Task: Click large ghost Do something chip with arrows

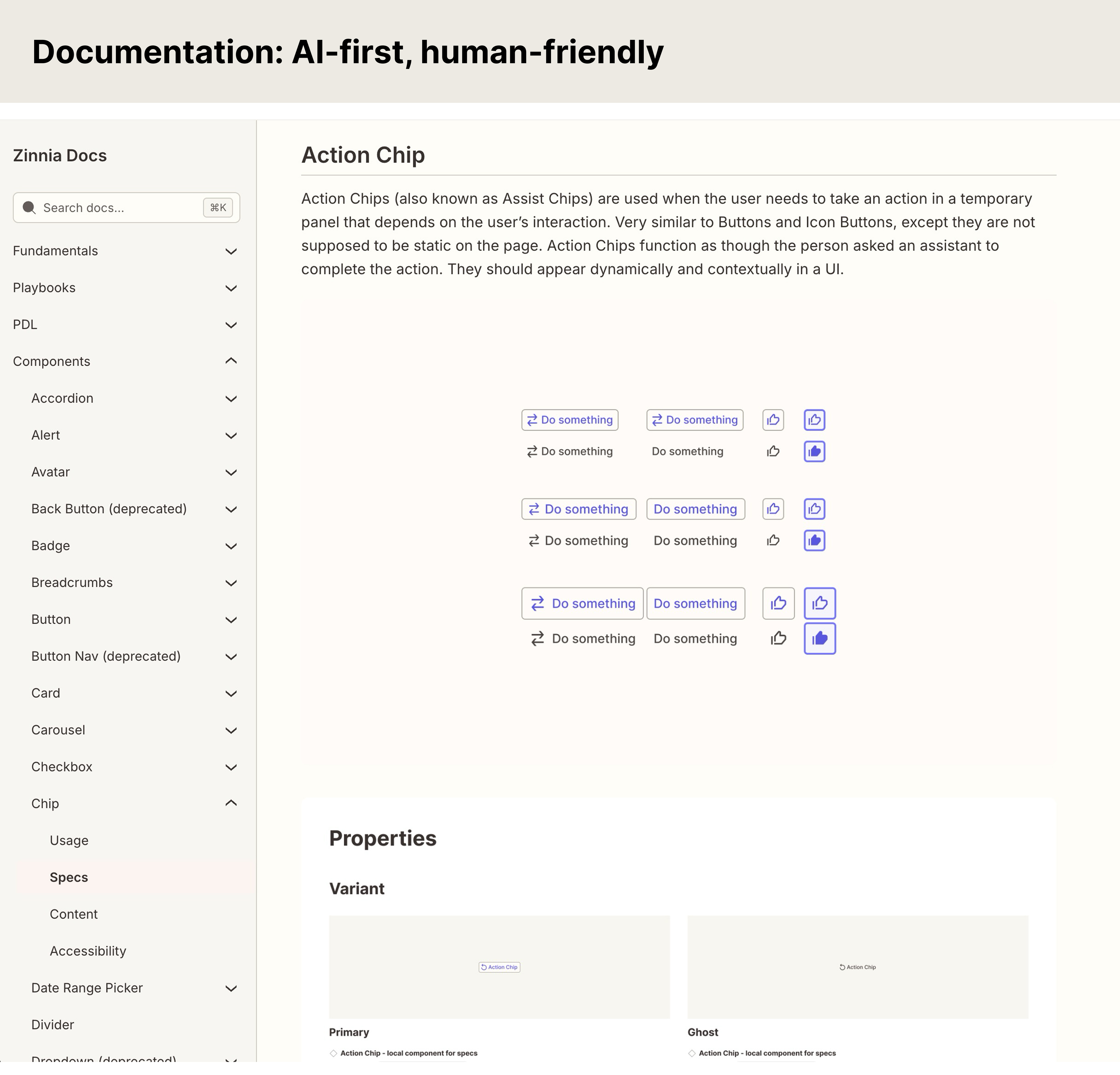Action: pyautogui.click(x=582, y=638)
